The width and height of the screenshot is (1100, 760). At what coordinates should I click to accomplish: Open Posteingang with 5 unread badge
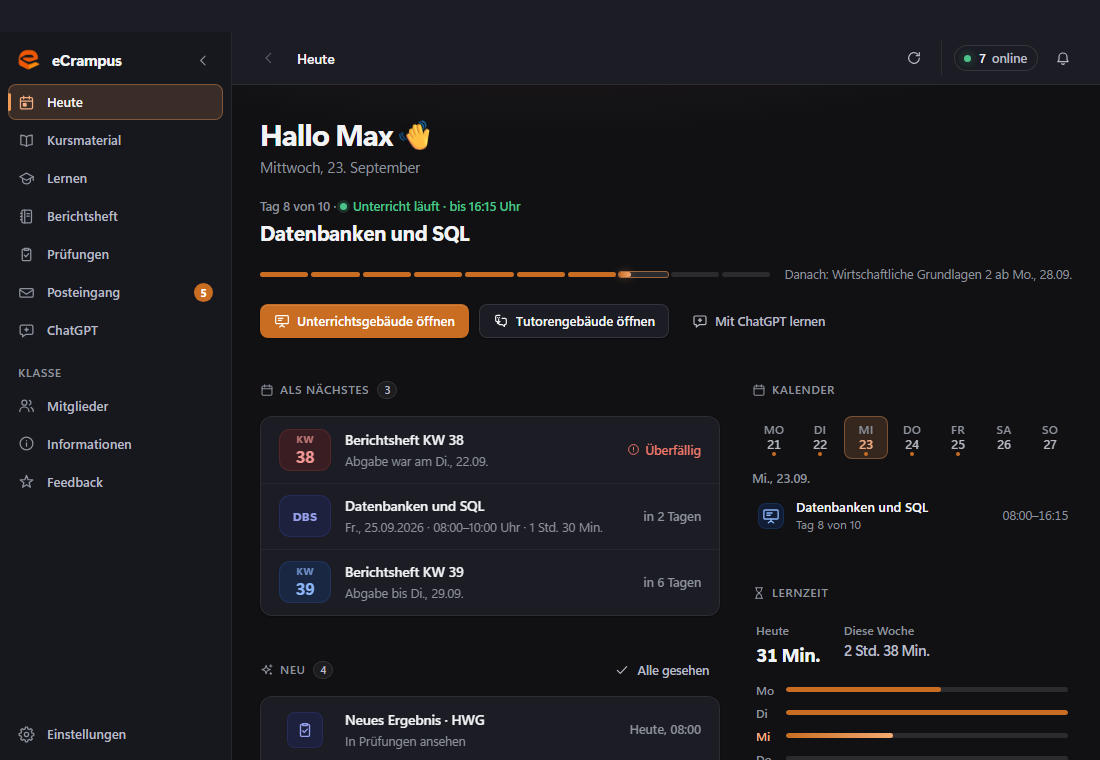[115, 293]
